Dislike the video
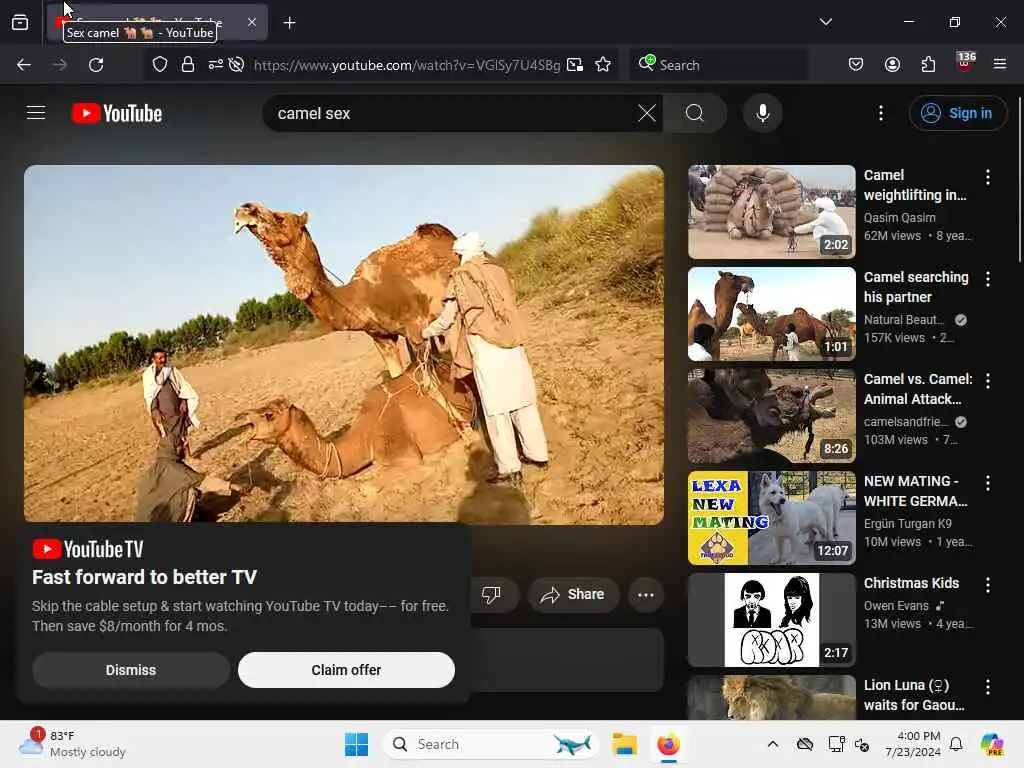Viewport: 1024px width, 768px height. 491,594
